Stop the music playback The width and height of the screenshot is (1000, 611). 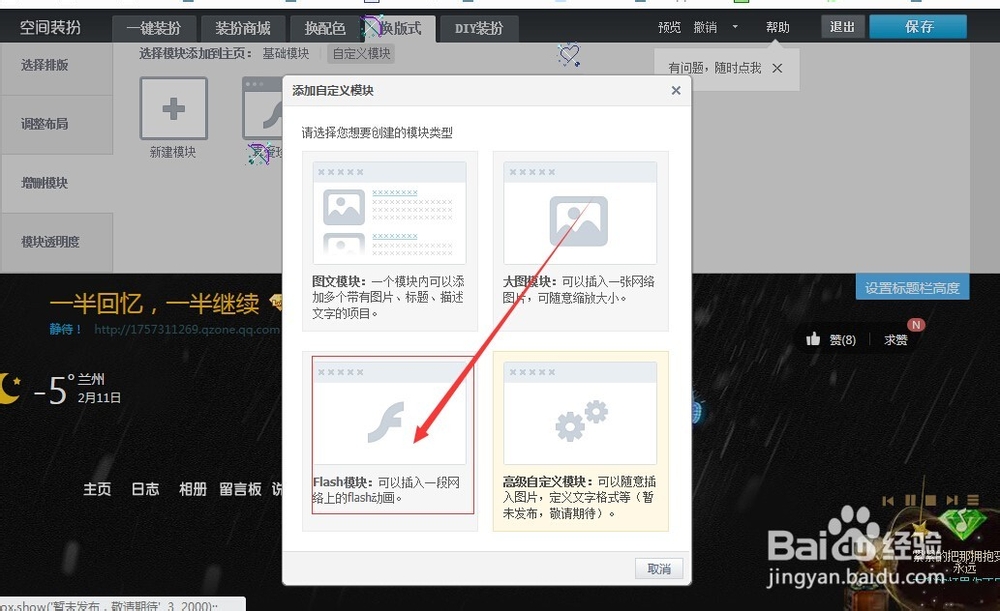(x=931, y=500)
